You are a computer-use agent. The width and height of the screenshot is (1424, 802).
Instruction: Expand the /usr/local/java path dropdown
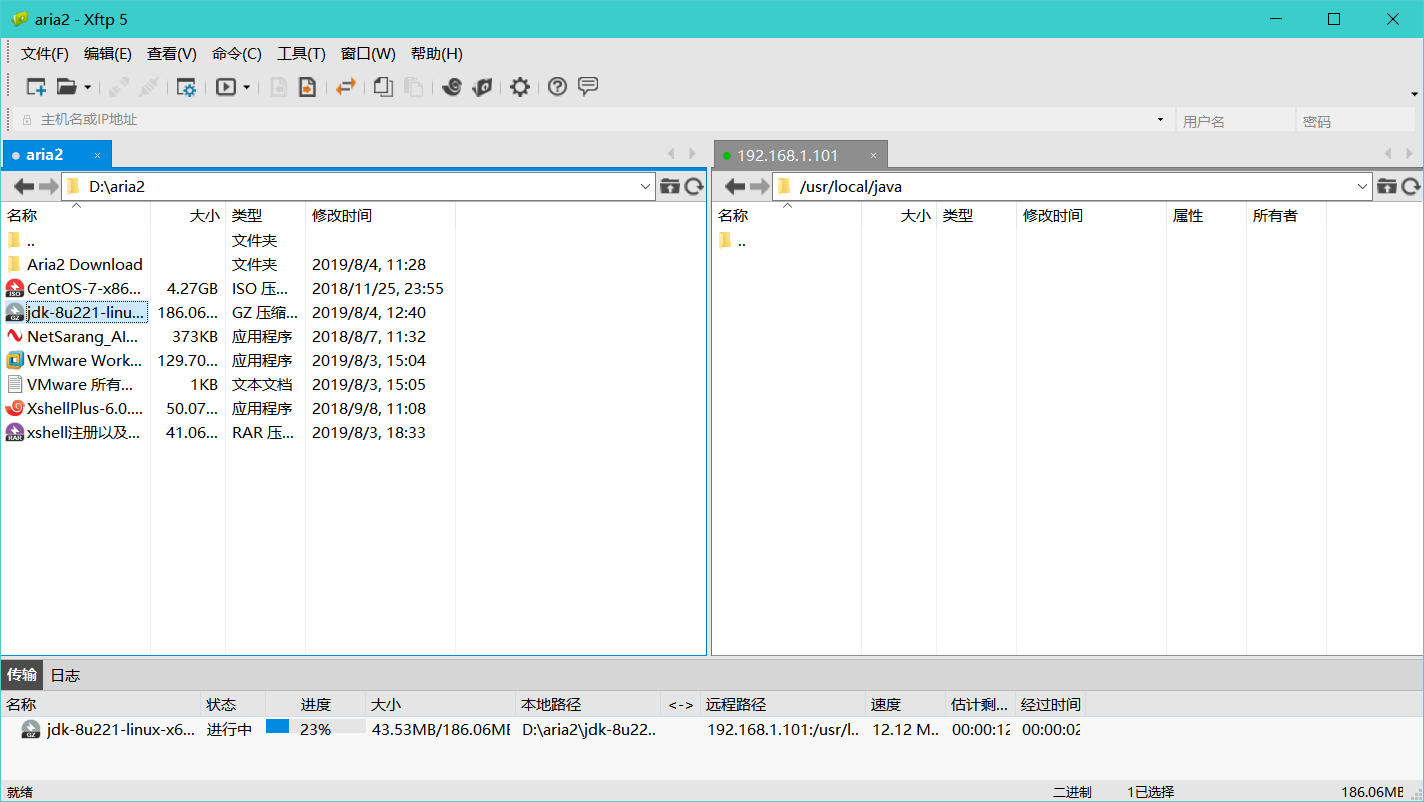1363,186
